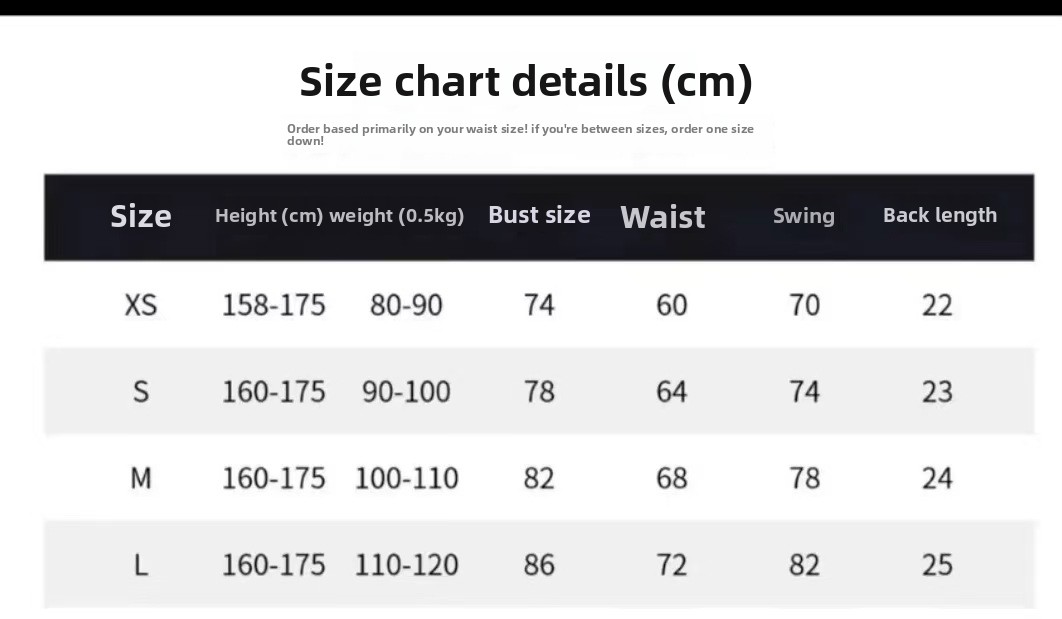Click the L size row label
Image resolution: width=1062 pixels, height=619 pixels.
click(141, 566)
